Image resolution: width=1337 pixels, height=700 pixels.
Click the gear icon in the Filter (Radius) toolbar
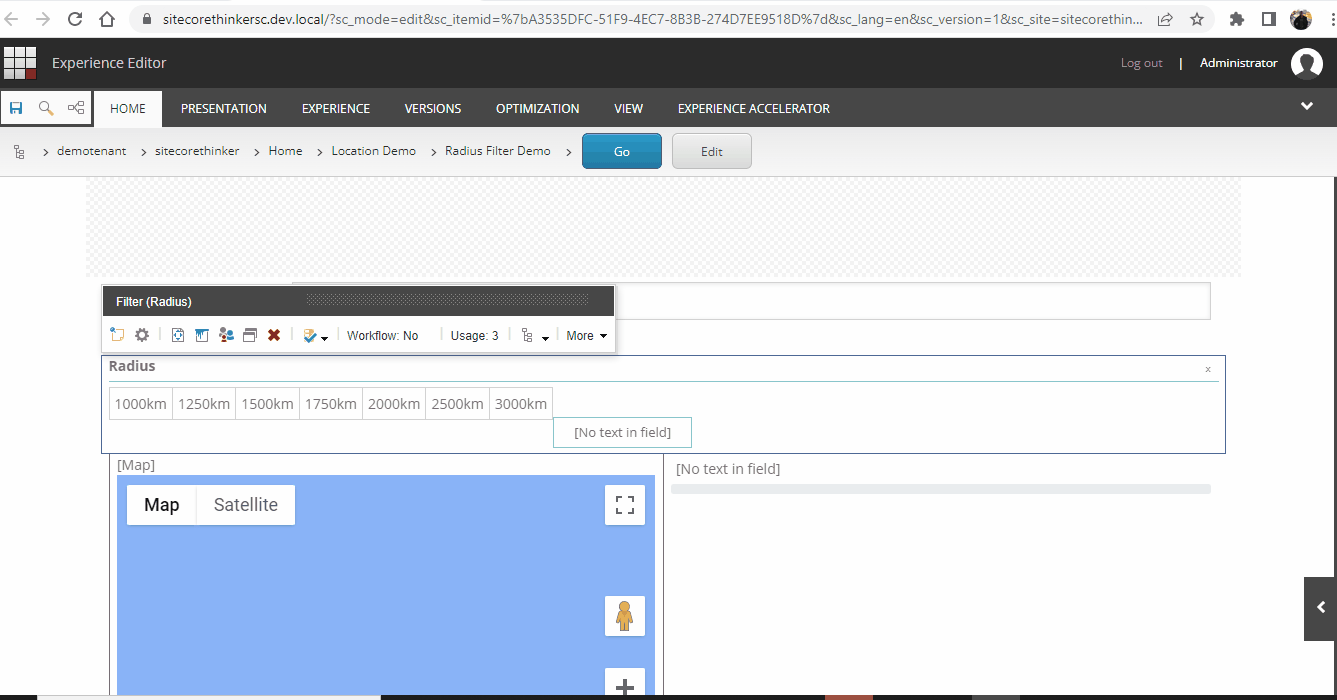click(x=142, y=336)
